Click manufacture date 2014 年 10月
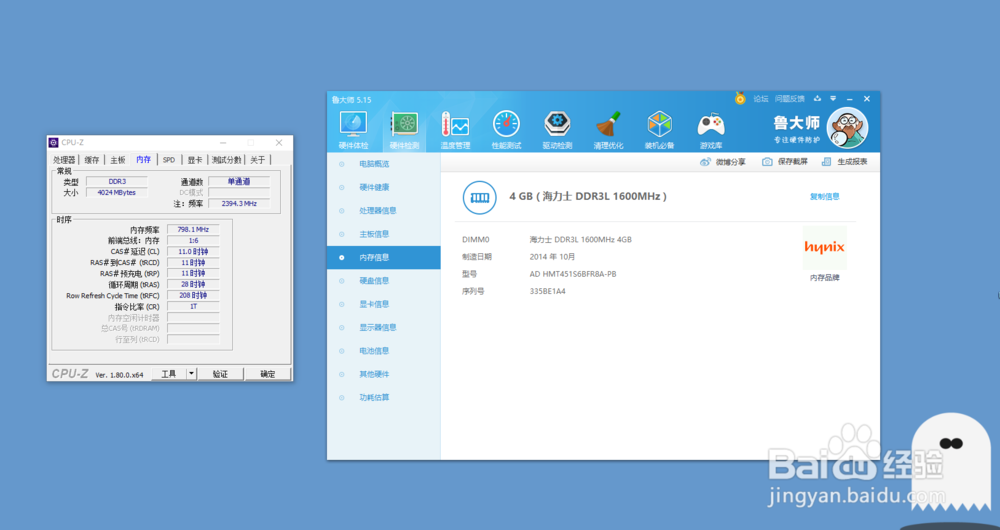 (552, 257)
